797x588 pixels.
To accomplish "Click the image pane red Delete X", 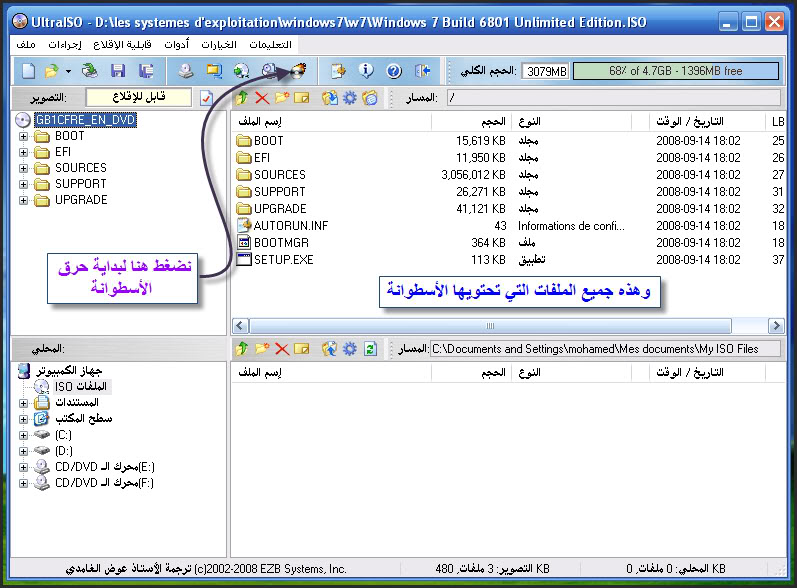I will click(x=262, y=98).
